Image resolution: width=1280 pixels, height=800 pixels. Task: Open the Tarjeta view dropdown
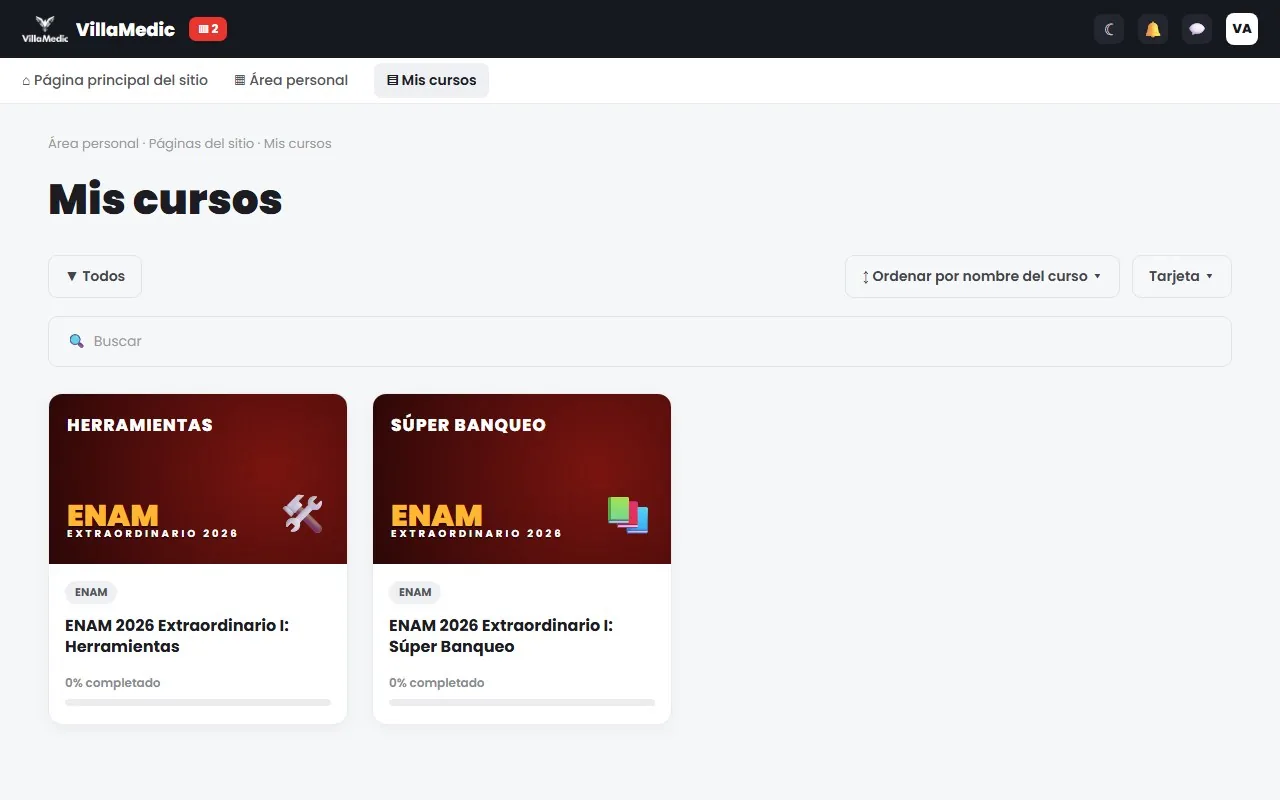point(1182,276)
